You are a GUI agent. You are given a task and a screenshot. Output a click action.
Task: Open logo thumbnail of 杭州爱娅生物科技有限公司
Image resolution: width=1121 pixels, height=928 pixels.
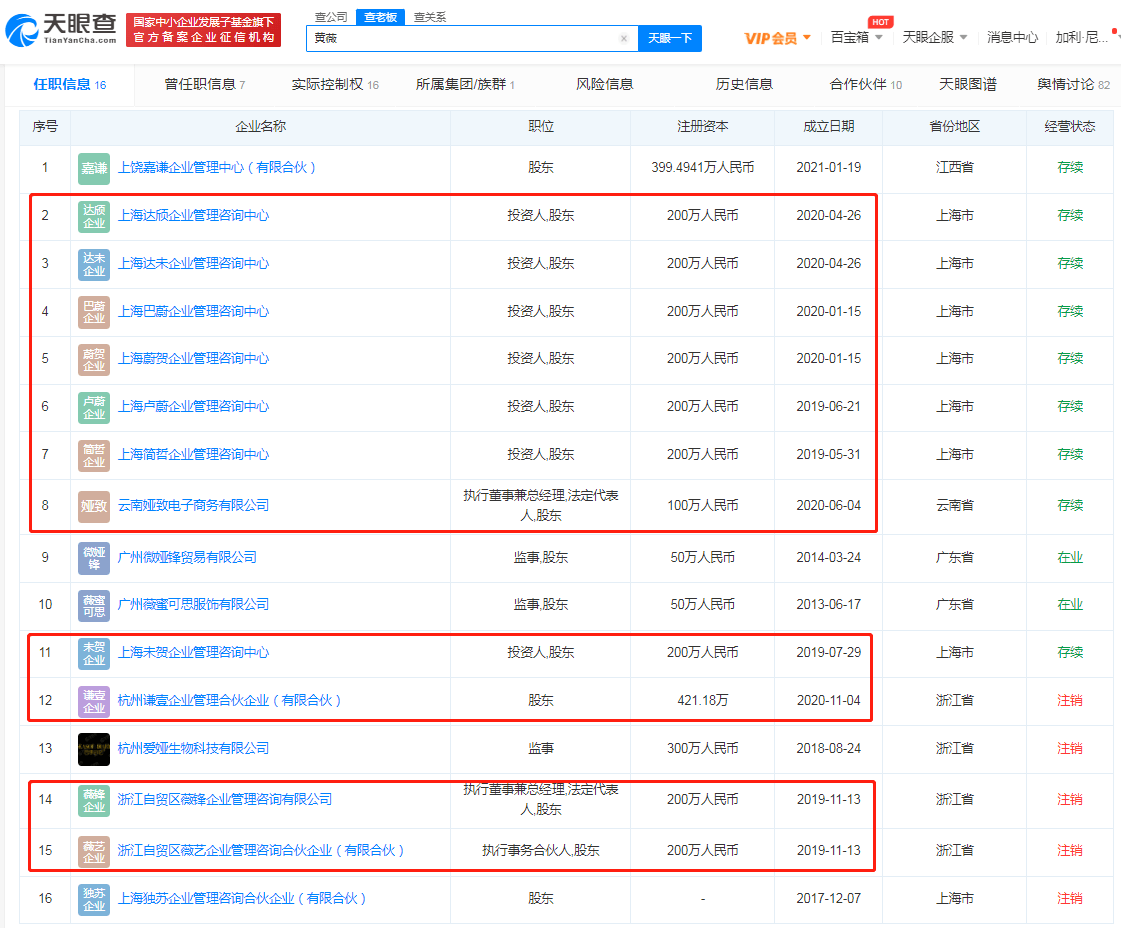point(94,749)
